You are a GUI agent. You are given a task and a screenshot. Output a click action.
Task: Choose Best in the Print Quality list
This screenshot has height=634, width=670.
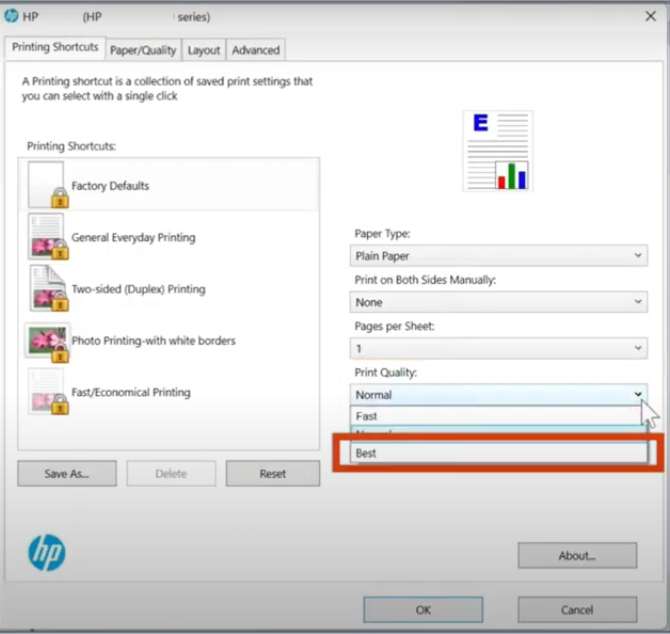point(498,453)
